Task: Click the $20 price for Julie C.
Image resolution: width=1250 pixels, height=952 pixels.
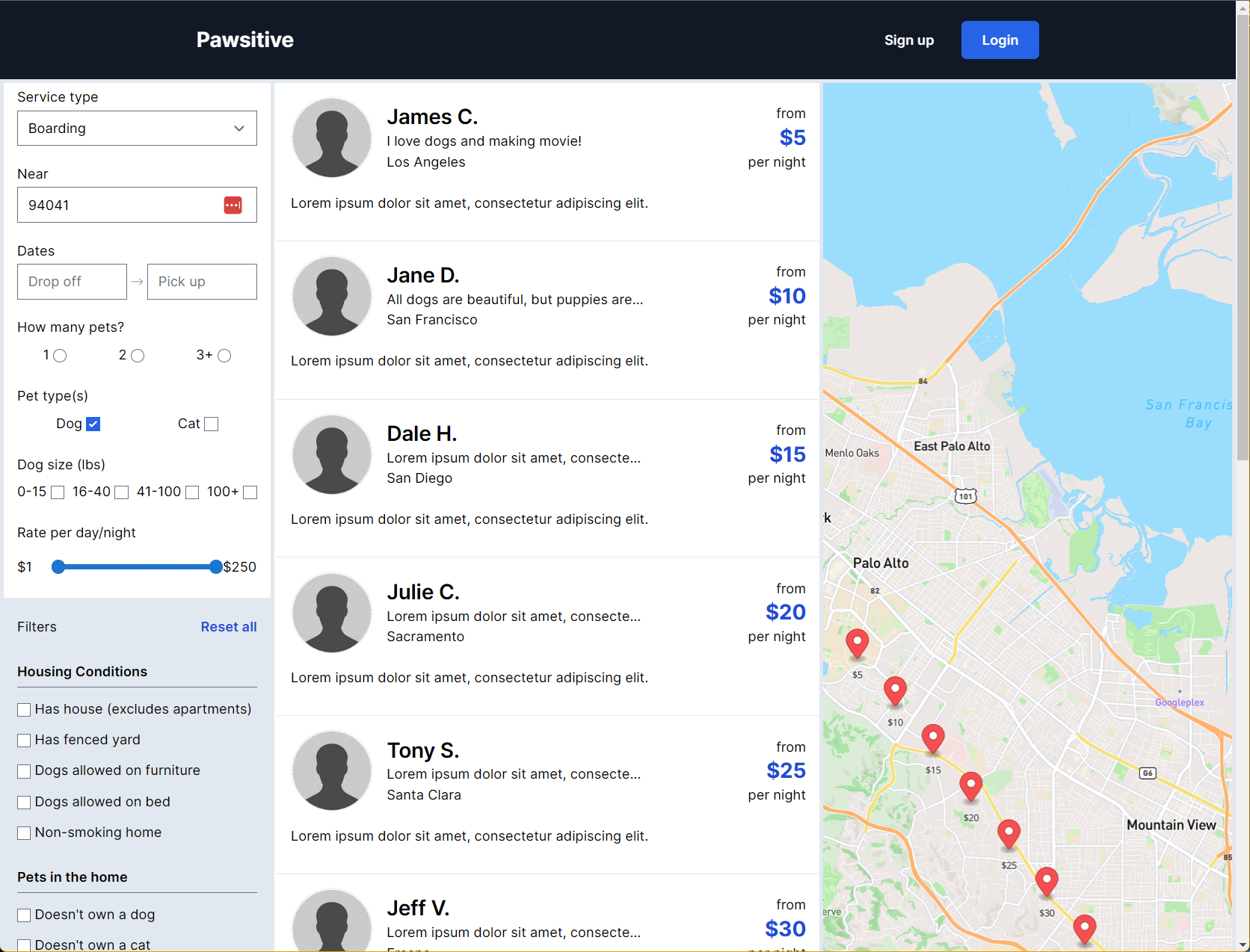Action: [x=786, y=612]
